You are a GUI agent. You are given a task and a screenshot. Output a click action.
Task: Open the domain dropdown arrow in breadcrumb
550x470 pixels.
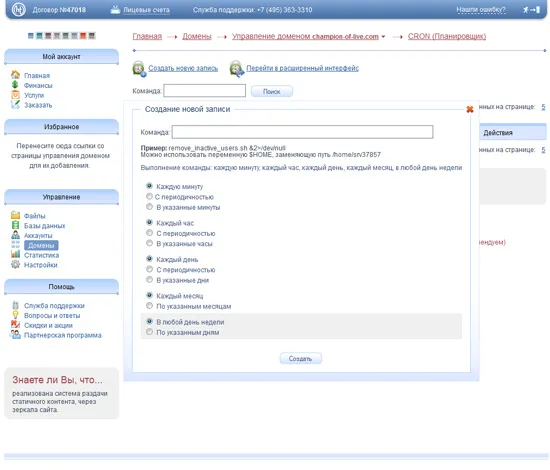383,36
